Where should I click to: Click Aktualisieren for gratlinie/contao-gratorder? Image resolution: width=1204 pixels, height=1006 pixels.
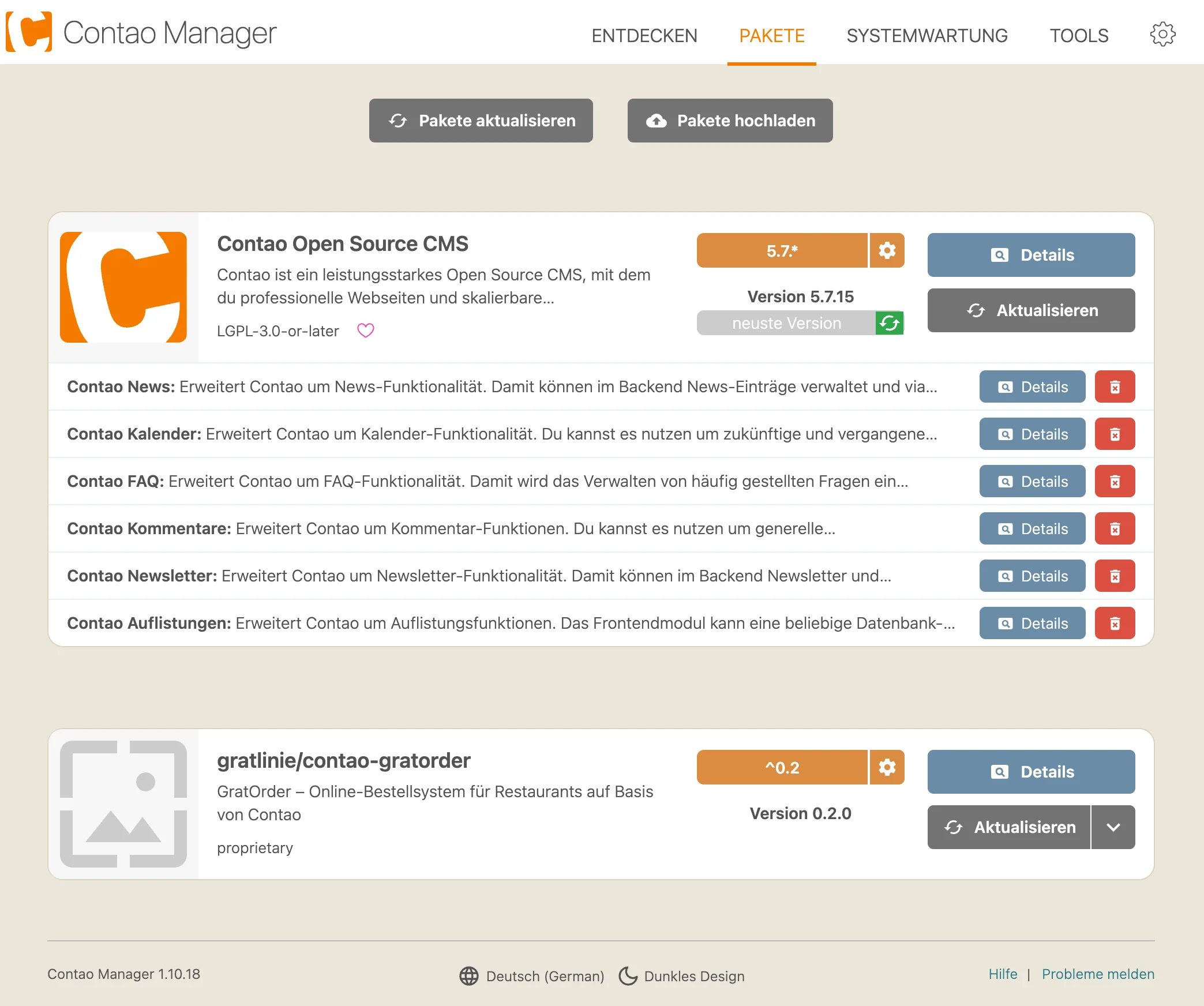(1009, 827)
